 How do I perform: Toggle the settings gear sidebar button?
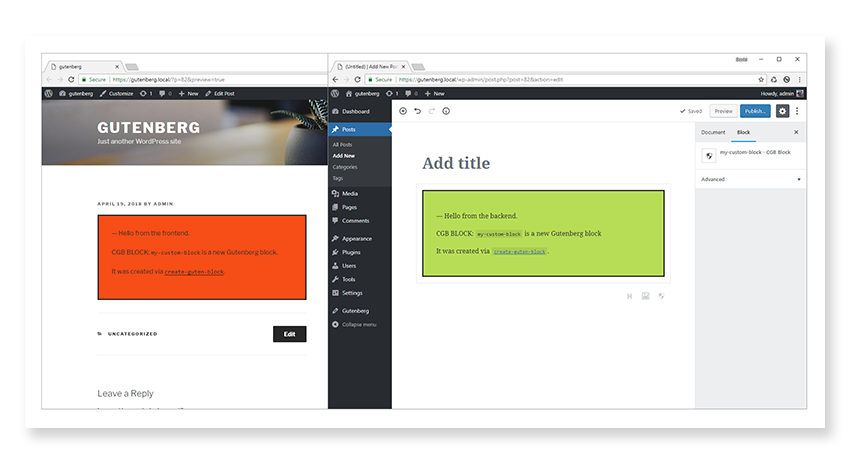click(782, 111)
